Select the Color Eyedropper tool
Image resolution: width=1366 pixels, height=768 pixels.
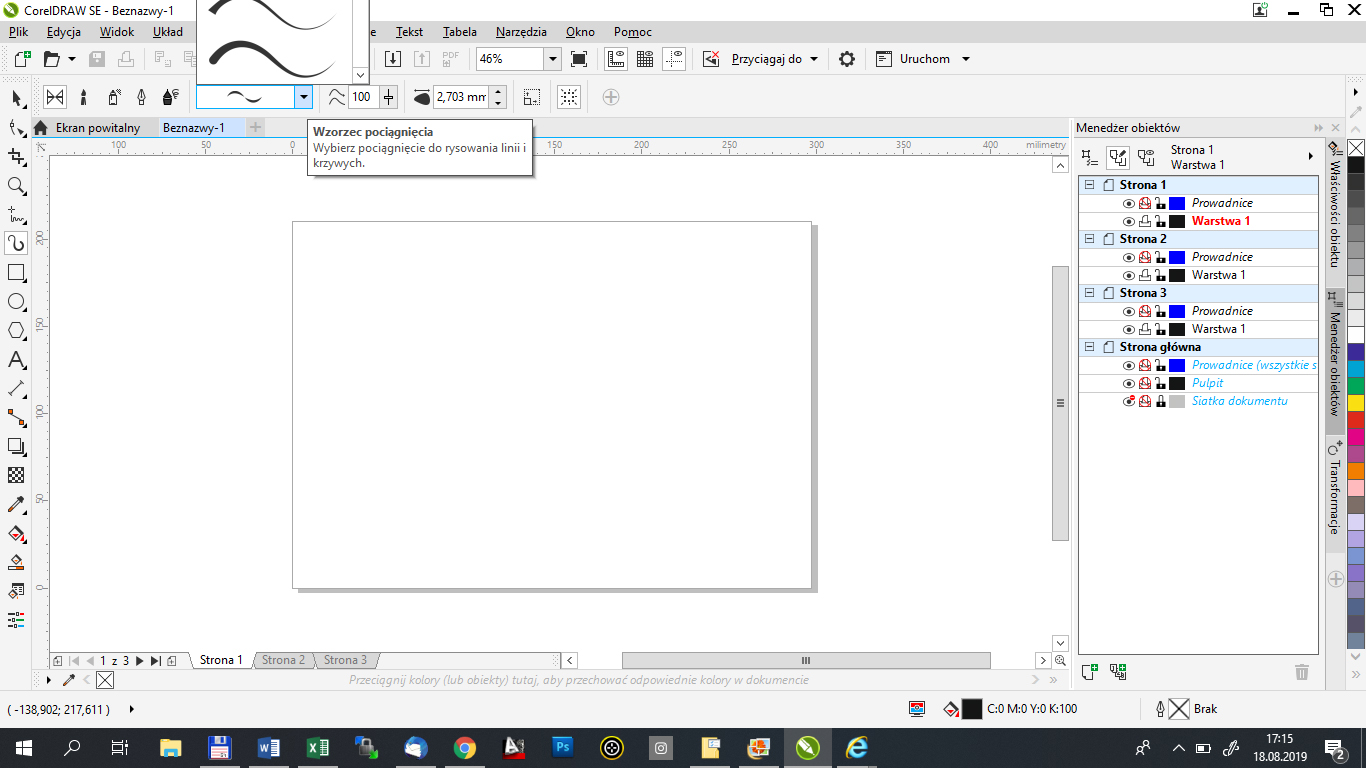[16, 505]
